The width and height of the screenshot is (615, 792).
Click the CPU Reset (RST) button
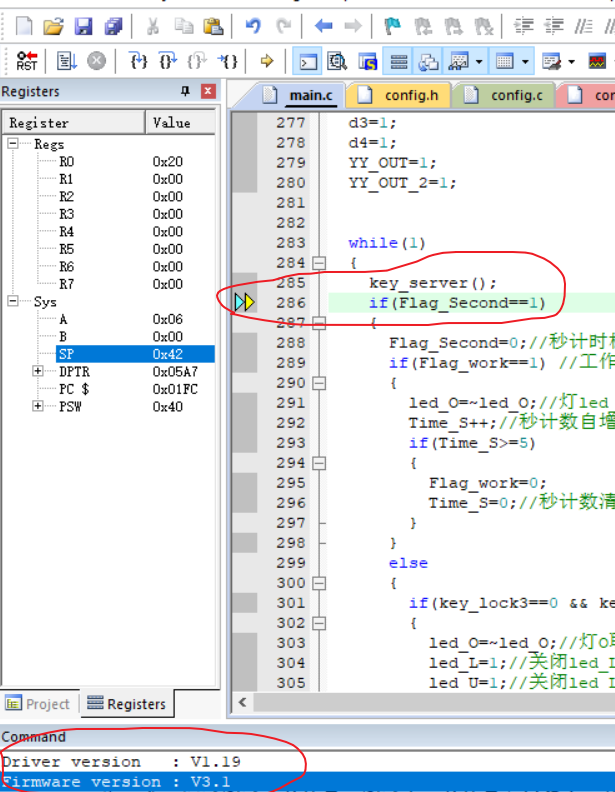point(27,61)
